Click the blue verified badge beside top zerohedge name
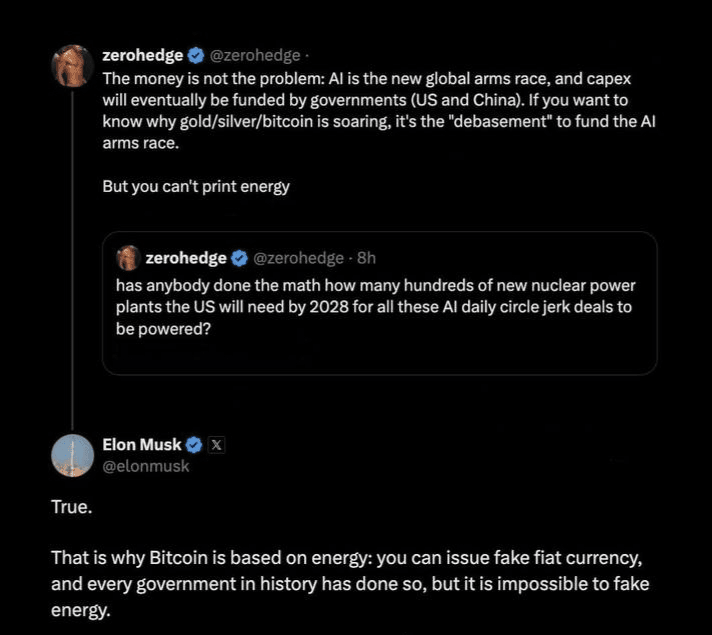Screen dimensions: 712x635 pyautogui.click(x=196, y=55)
